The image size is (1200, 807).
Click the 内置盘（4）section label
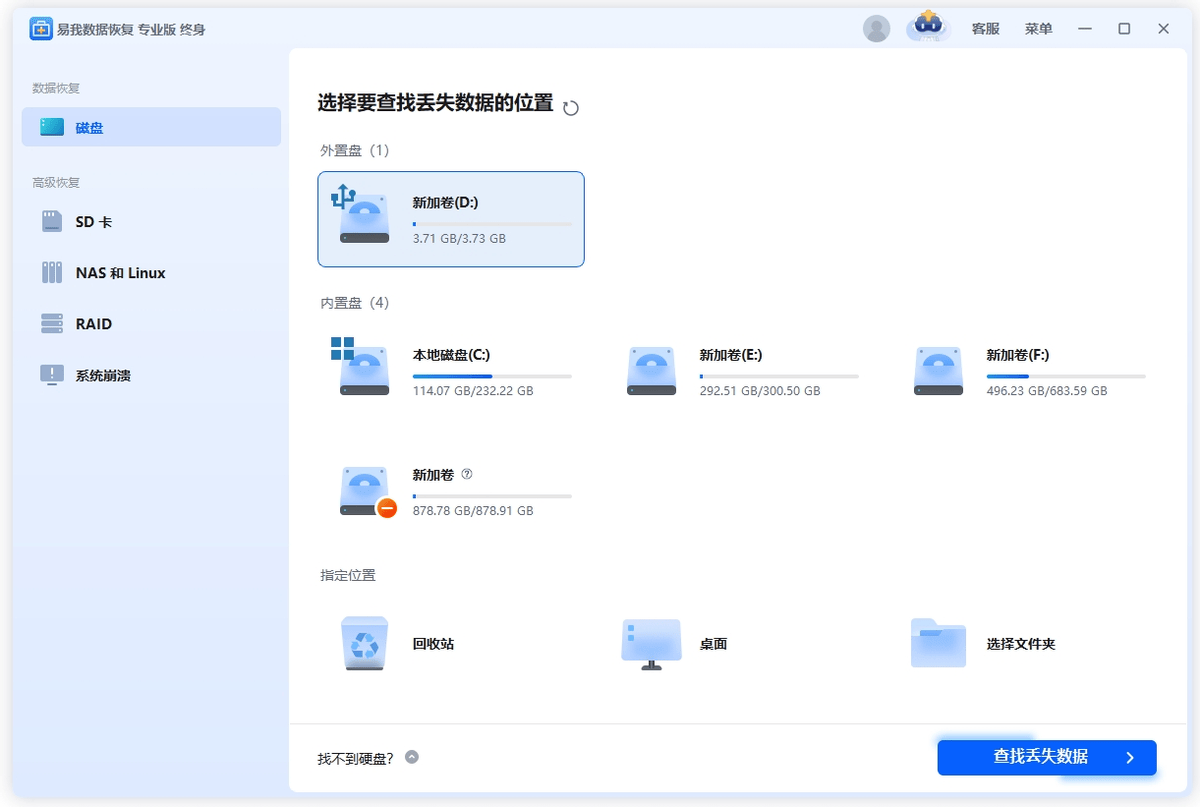tap(354, 302)
